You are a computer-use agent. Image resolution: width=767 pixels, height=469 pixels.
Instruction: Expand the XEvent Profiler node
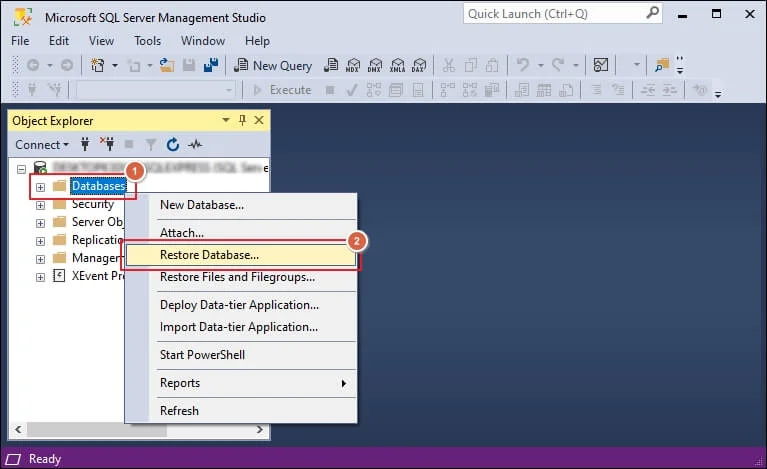pyautogui.click(x=41, y=277)
